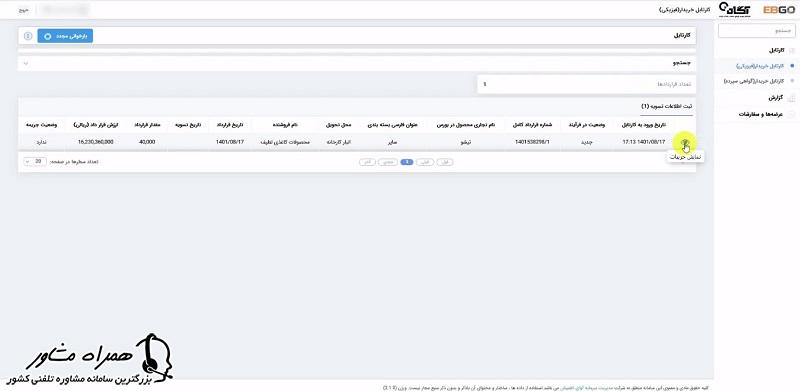Focus the sidebar جستجو search field
Viewport: 800px width, 391px height.
click(x=757, y=31)
